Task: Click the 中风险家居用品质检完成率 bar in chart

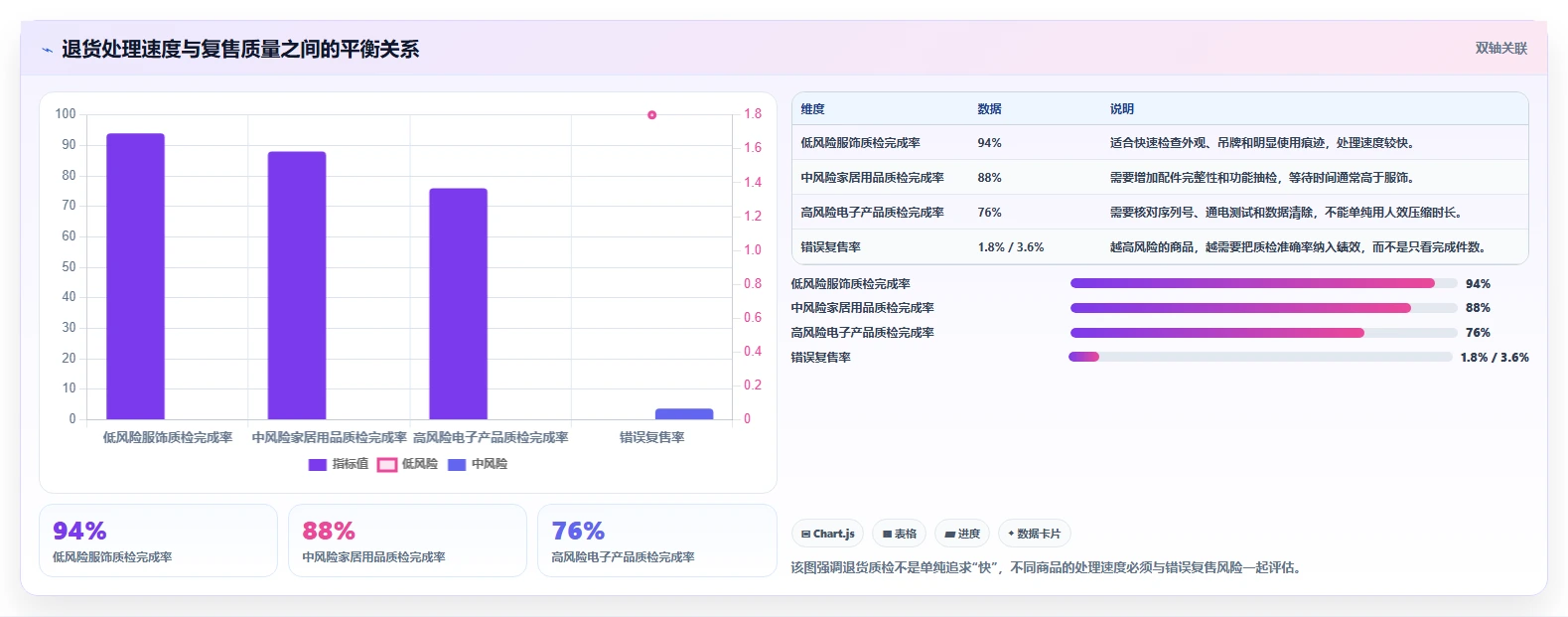Action: (x=297, y=285)
